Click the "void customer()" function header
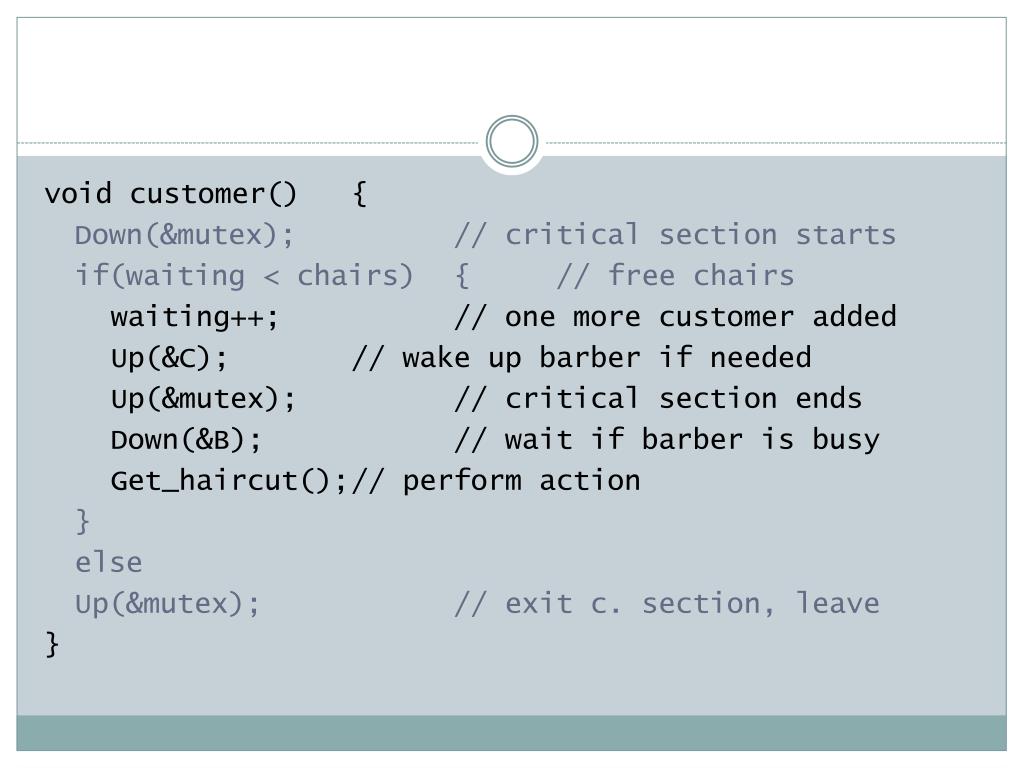 (x=171, y=194)
